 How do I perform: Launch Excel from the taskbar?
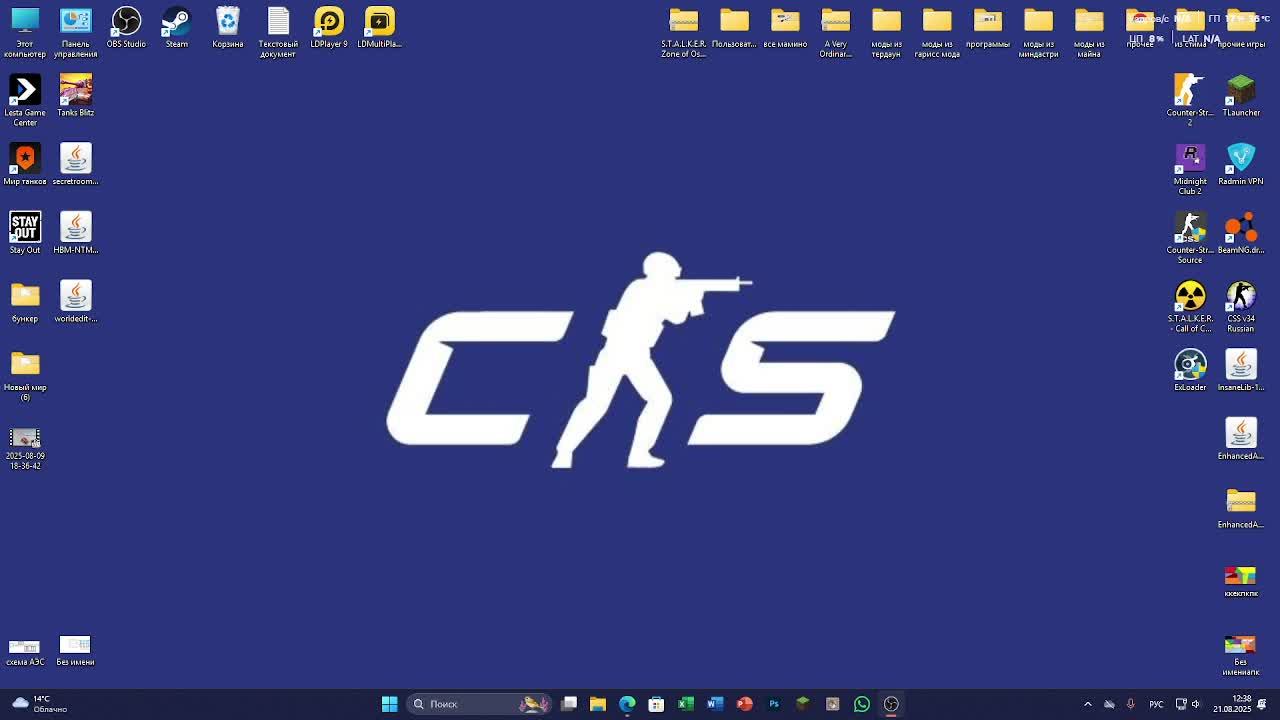click(x=686, y=704)
